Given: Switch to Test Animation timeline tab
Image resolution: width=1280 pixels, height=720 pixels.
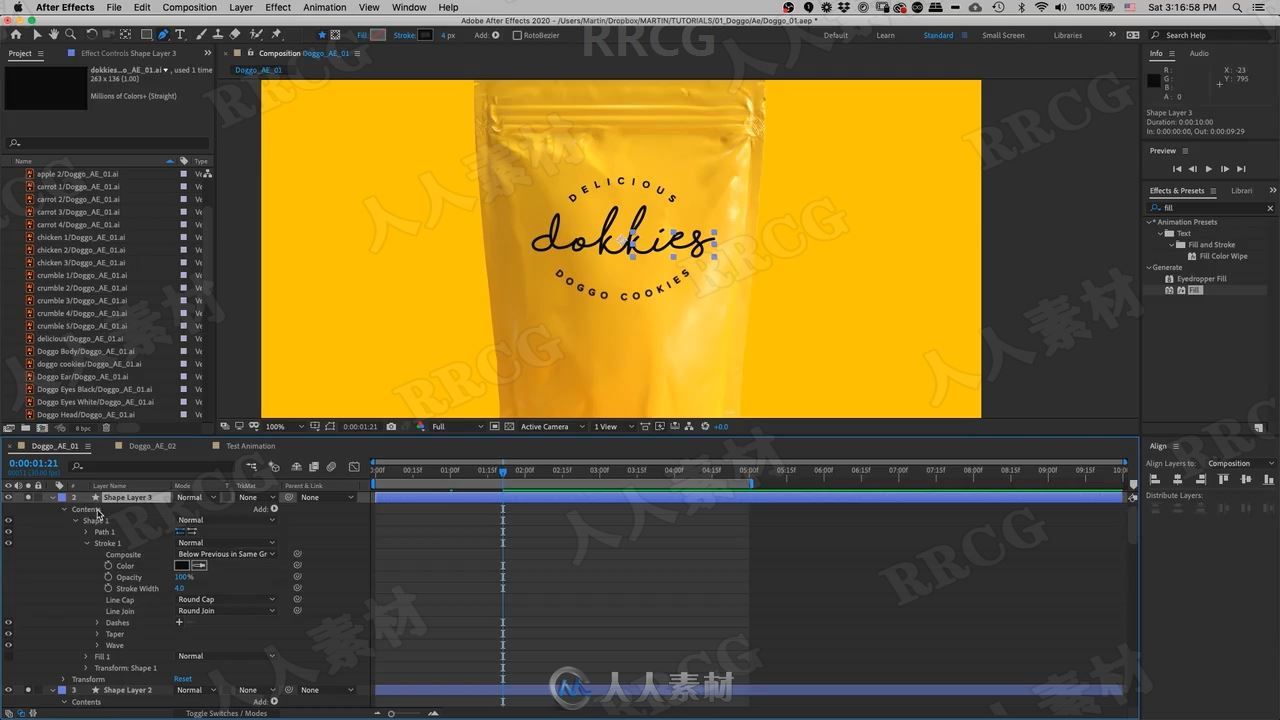Looking at the screenshot, I should pyautogui.click(x=250, y=446).
